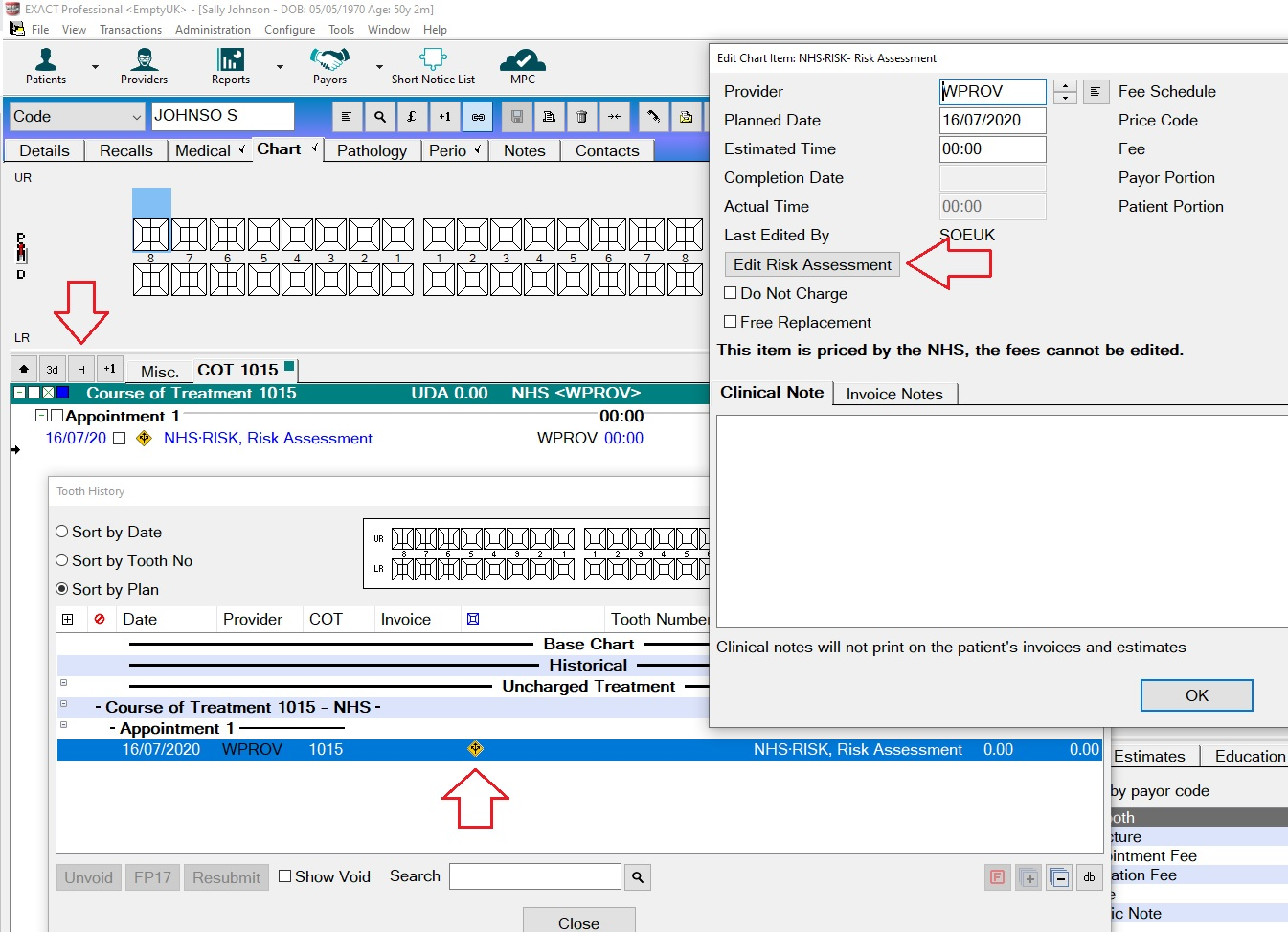Click the print document toolbar icon
Viewport: 1288px width, 932px height.
549,117
